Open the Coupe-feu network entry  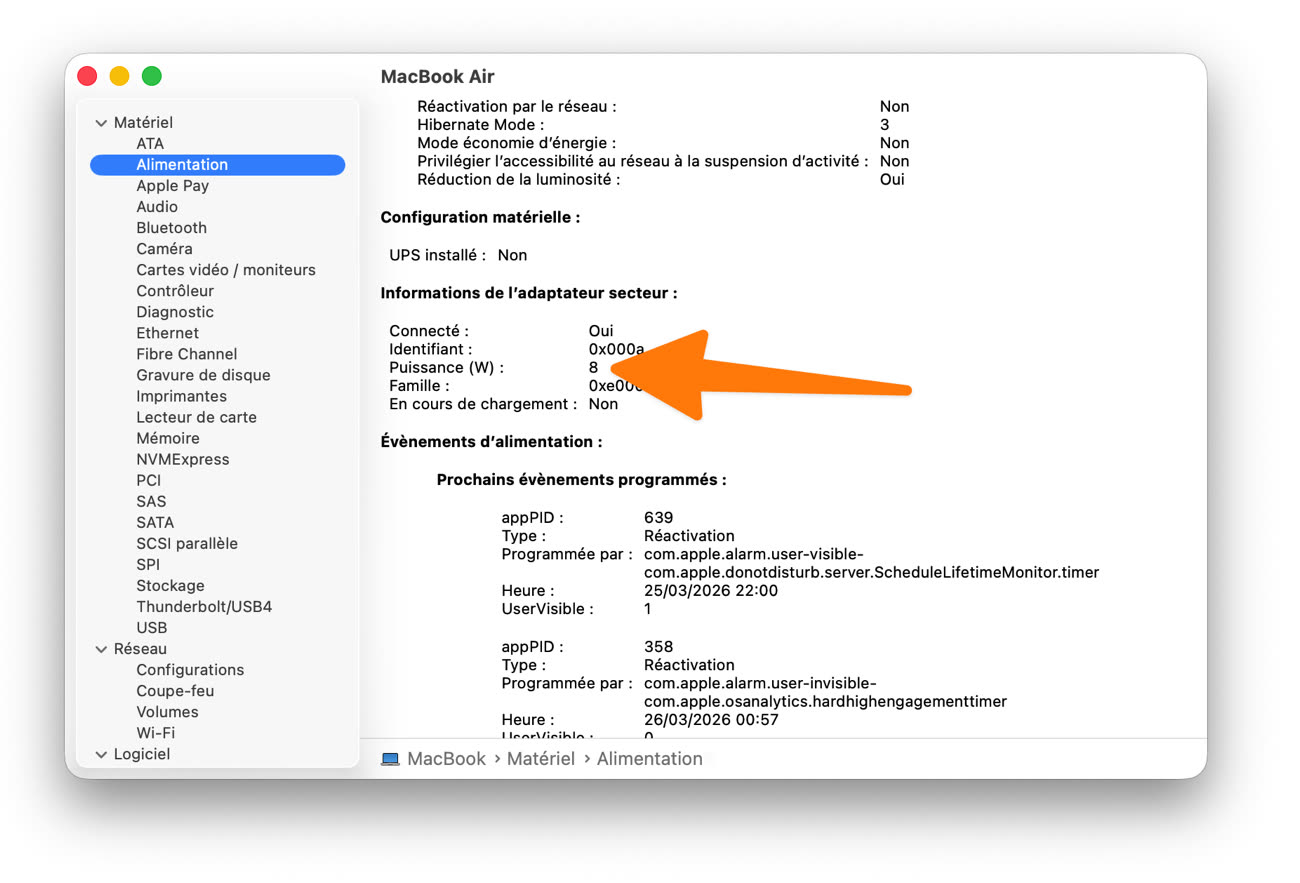[x=175, y=691]
